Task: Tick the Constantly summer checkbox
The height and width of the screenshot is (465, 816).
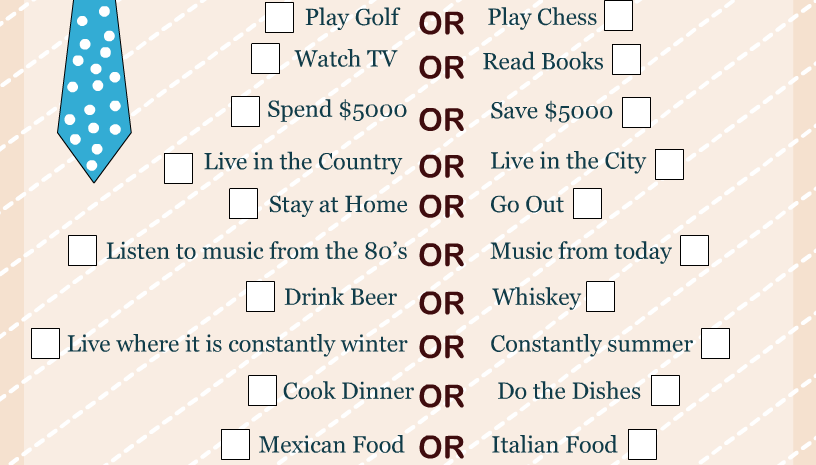Action: point(716,343)
